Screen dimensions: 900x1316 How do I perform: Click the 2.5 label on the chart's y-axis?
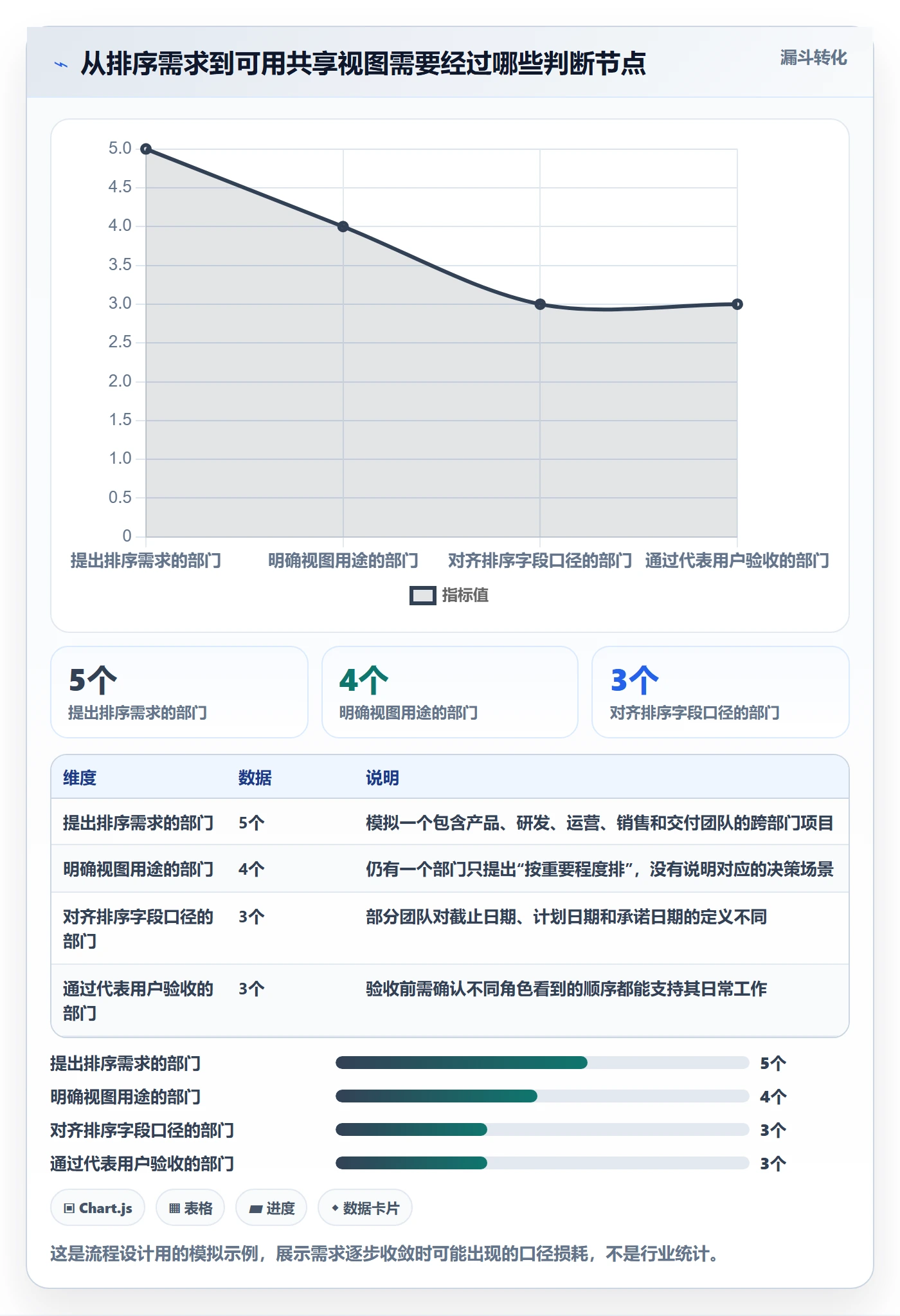tap(120, 342)
